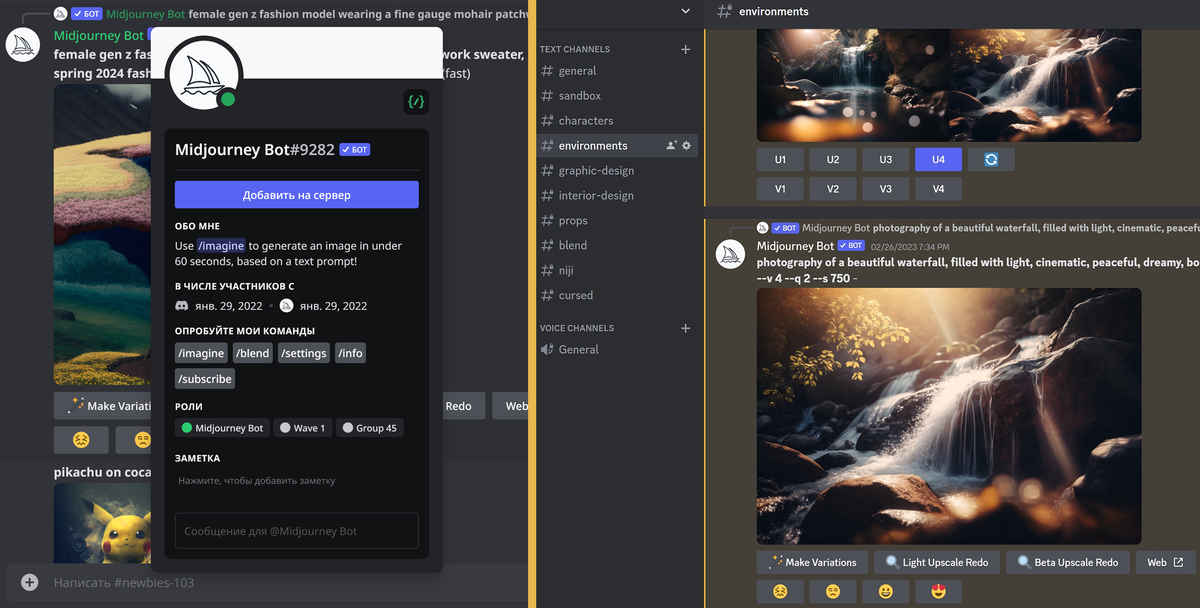This screenshot has width=1200, height=608.
Task: Click the U1 upscale button
Action: point(780,160)
